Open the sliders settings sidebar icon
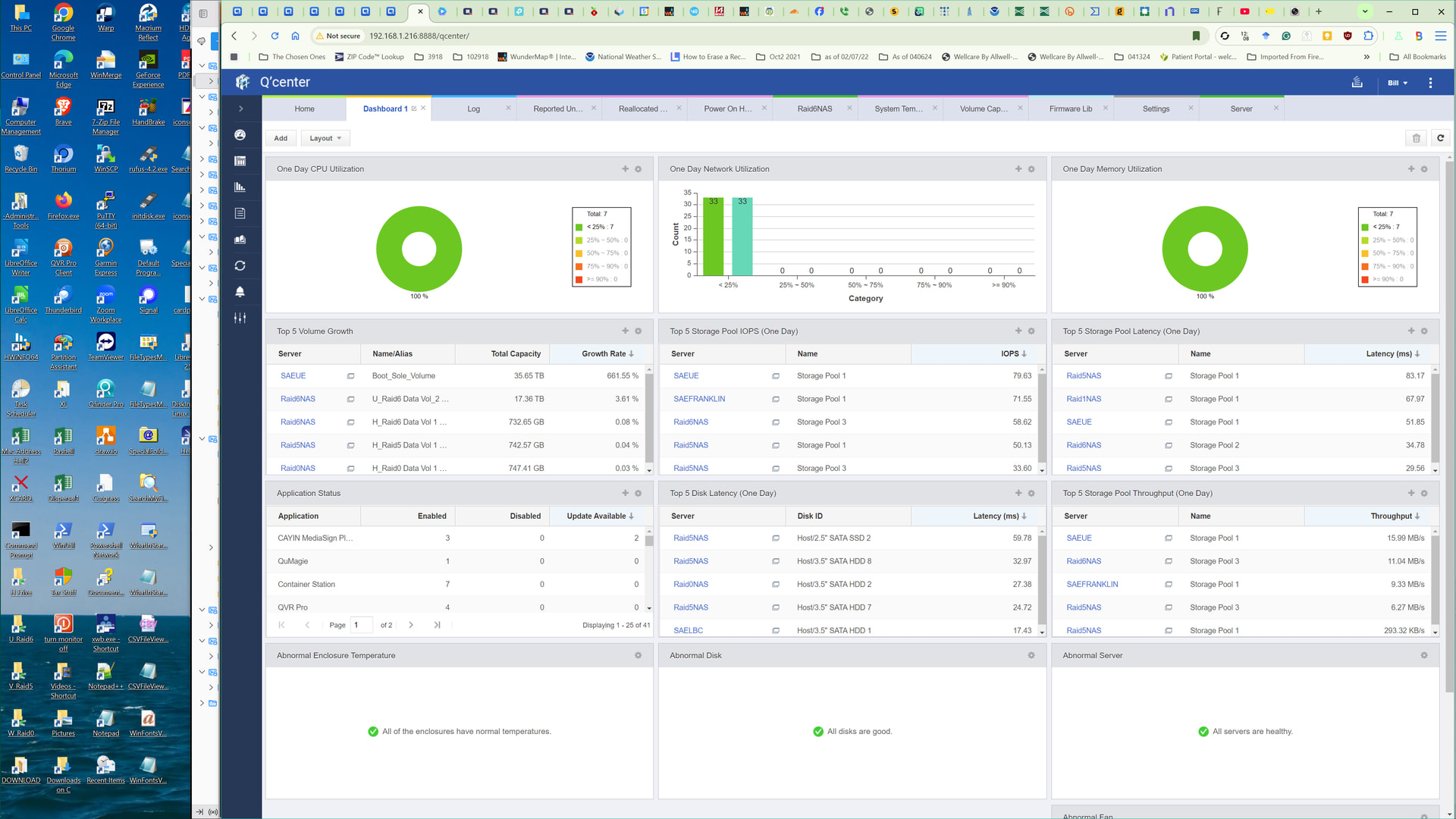 [240, 318]
